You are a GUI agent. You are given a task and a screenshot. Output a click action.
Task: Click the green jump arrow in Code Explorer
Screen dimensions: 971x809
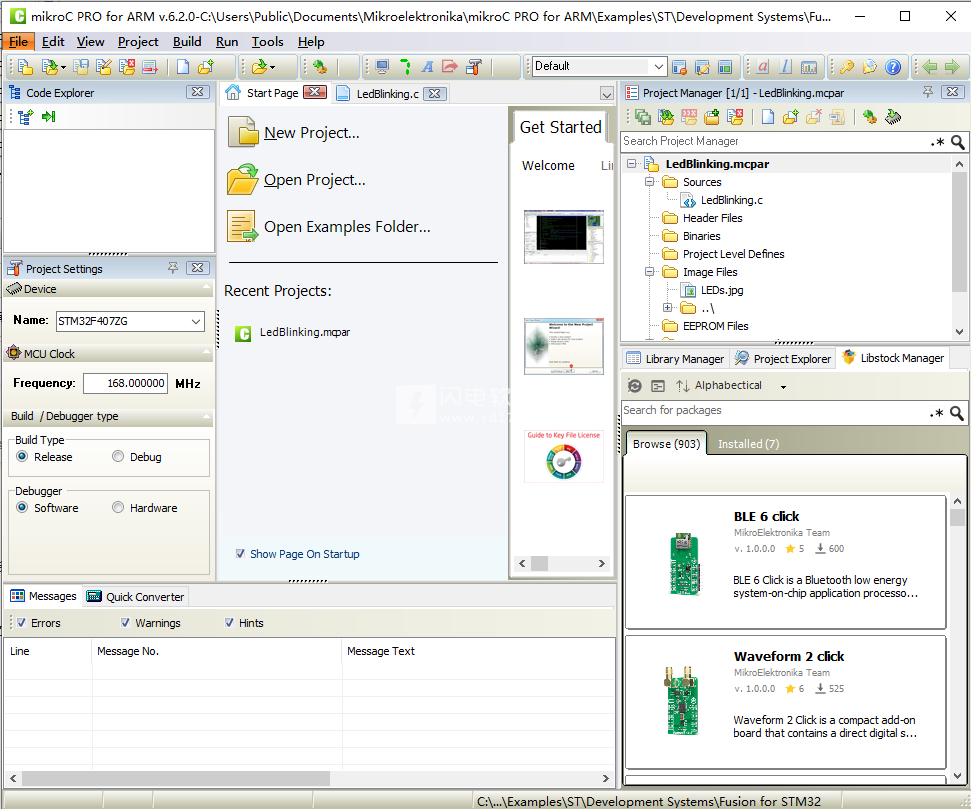tap(48, 116)
